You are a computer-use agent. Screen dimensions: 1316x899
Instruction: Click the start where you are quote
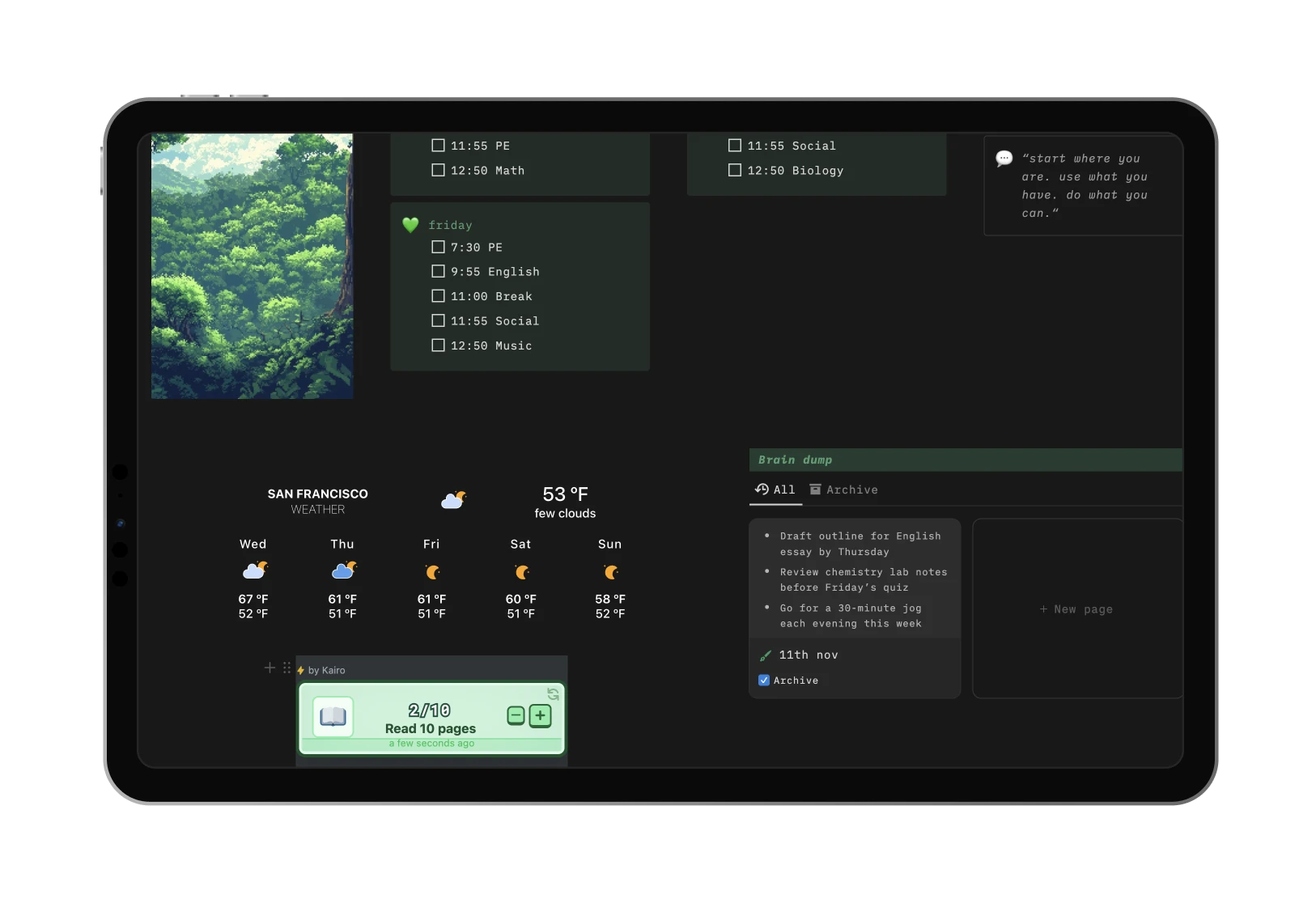(1084, 185)
